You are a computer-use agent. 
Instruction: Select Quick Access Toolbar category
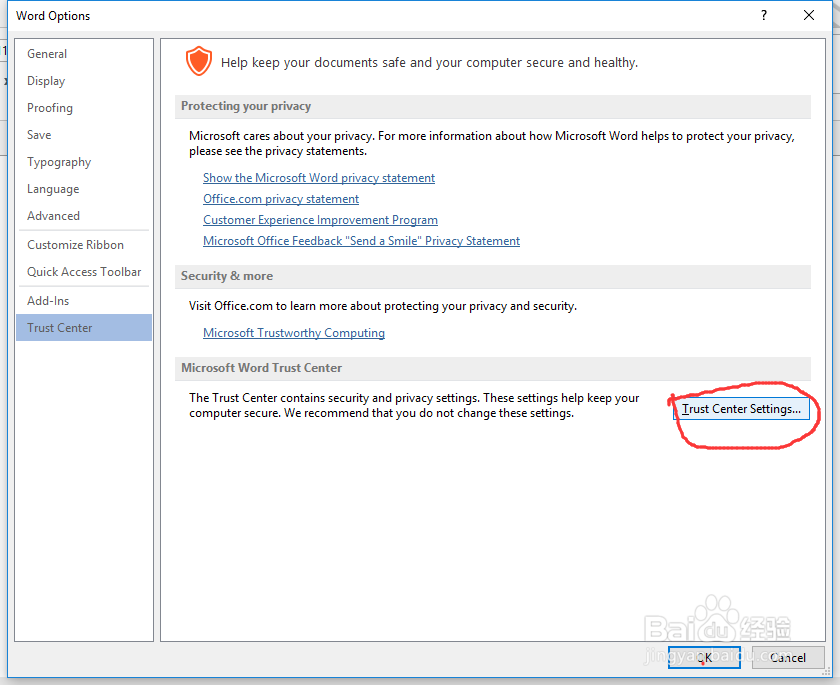[84, 272]
